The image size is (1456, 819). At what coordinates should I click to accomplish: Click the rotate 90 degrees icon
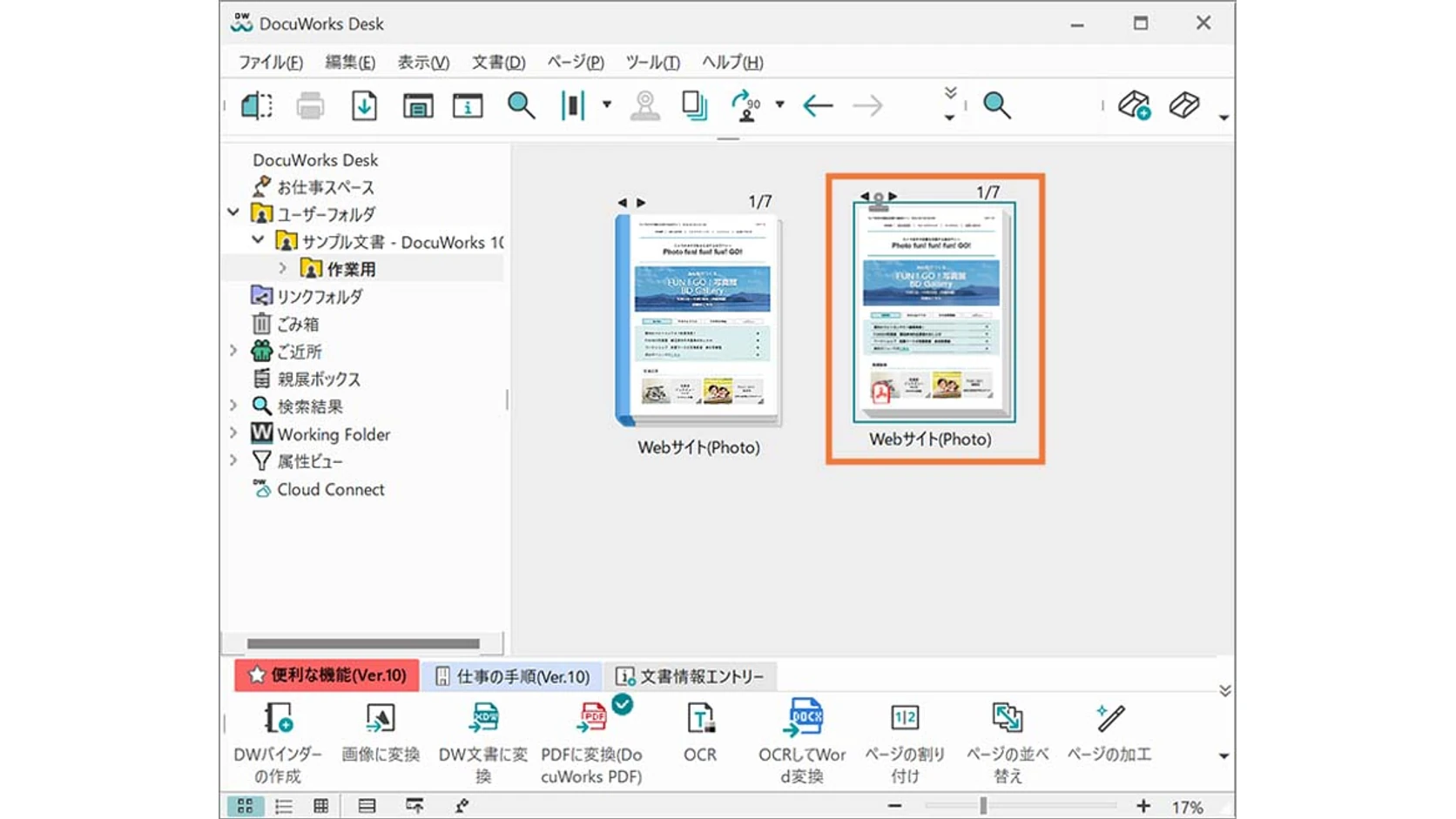point(745,105)
